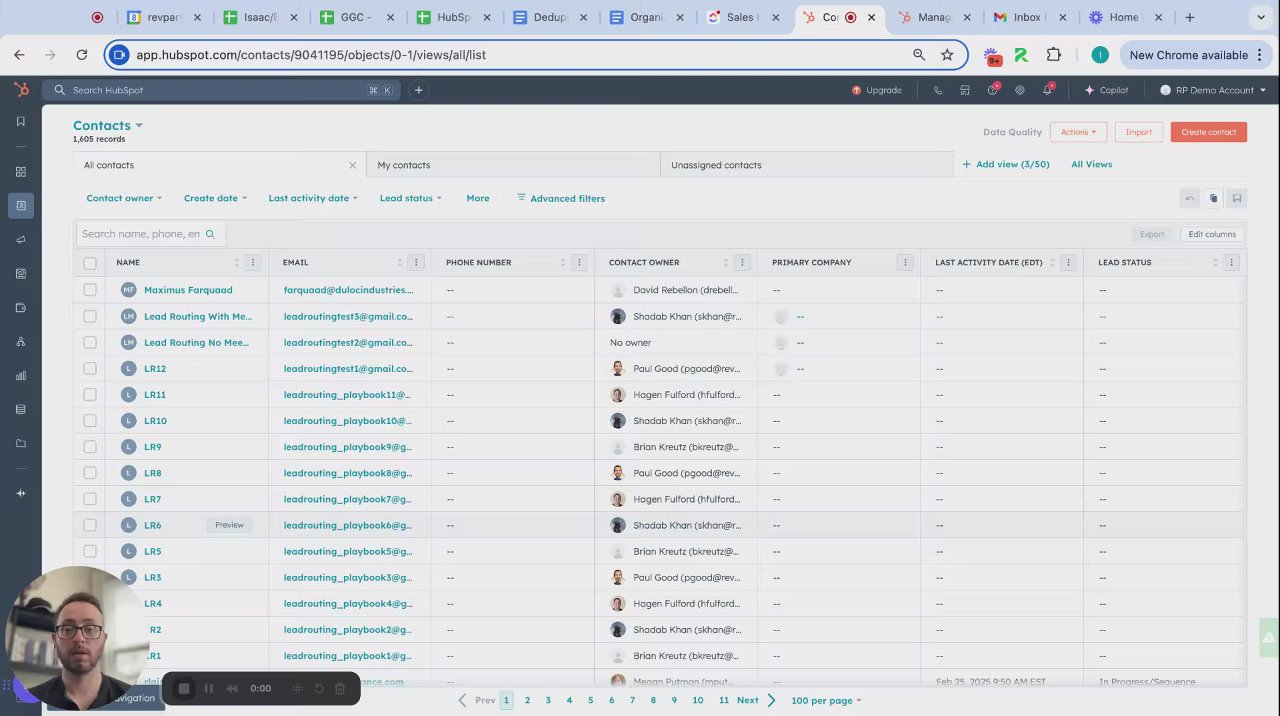Open the Help icon with red badge

[992, 90]
